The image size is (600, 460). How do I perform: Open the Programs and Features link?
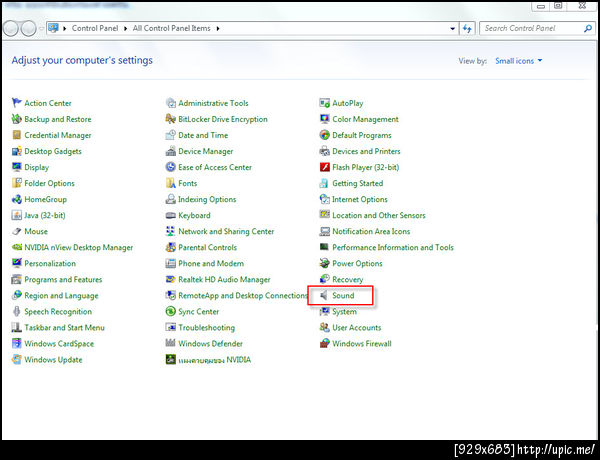point(63,279)
